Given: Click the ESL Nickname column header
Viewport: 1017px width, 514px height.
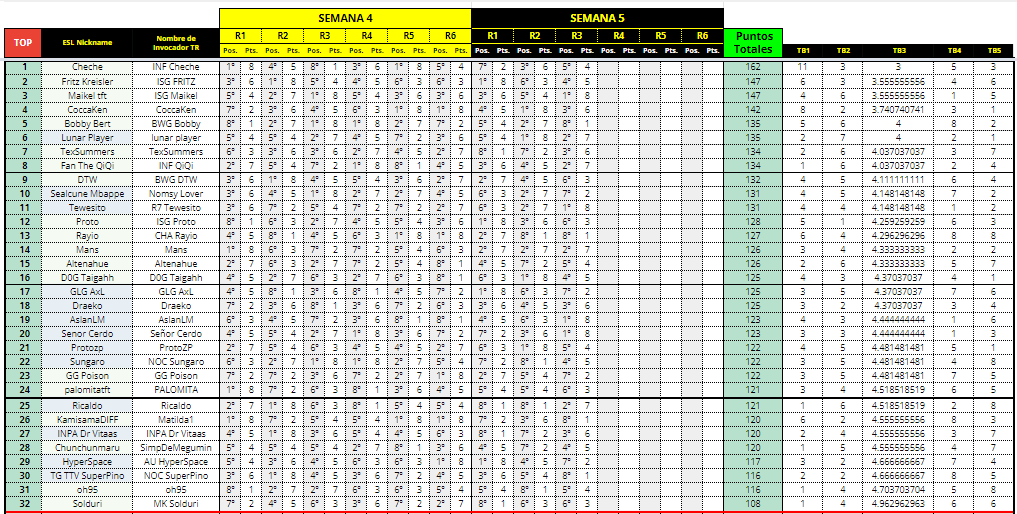Looking at the screenshot, I should tap(87, 43).
